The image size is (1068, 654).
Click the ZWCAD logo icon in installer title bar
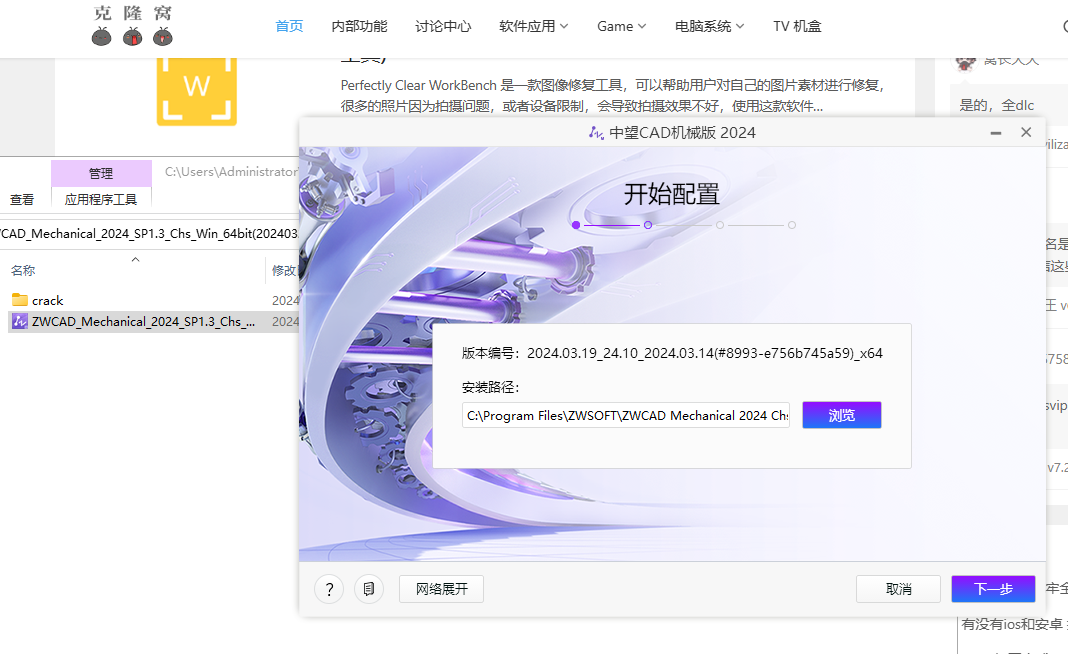596,133
